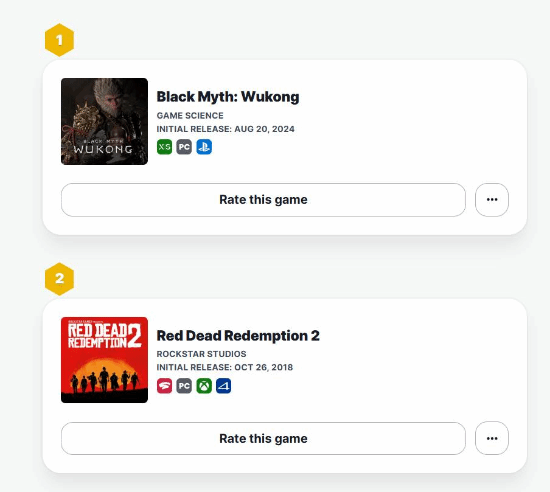Click the Xbox Series XS icon for Wukong
This screenshot has height=492, width=550.
(164, 147)
